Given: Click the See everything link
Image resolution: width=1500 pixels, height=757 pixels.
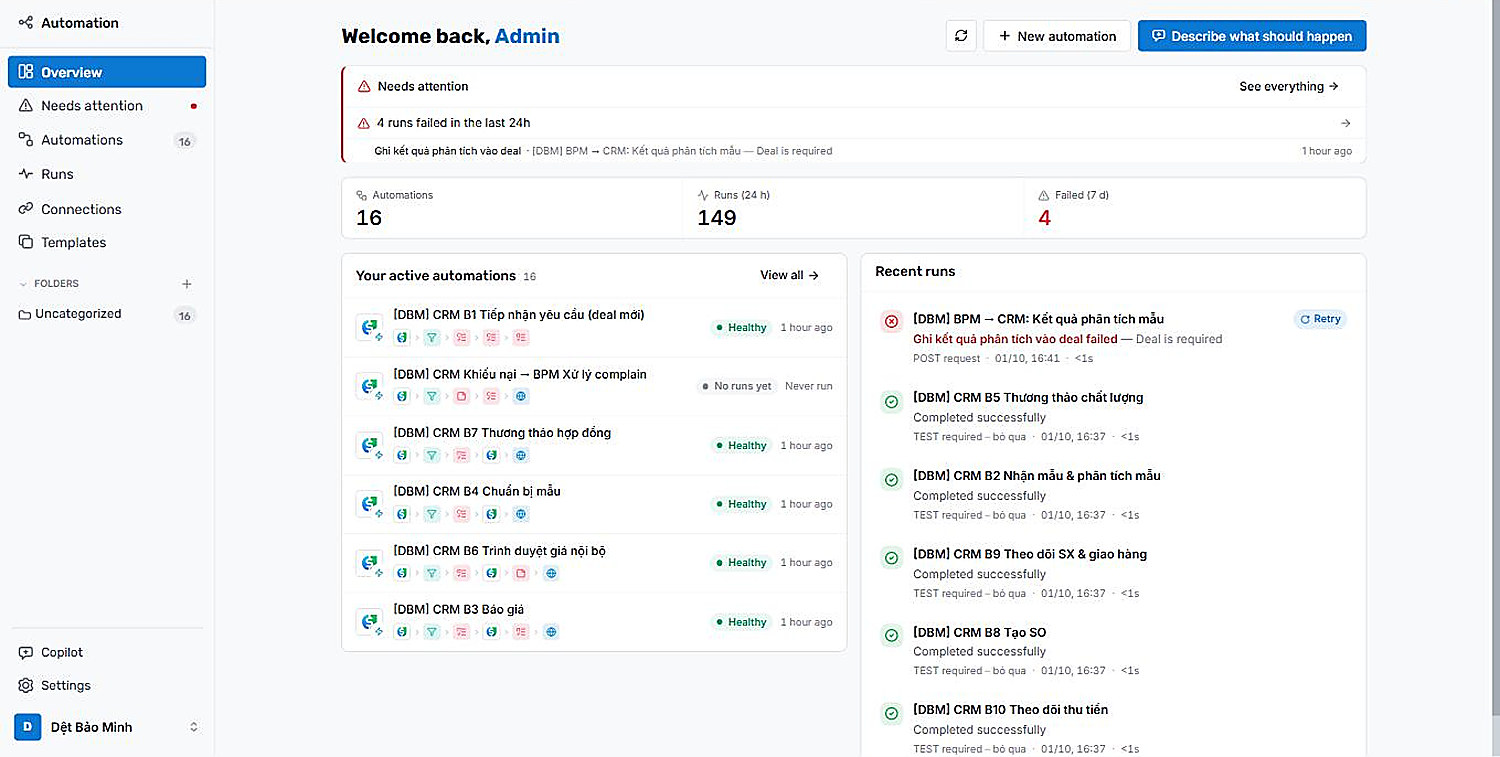Looking at the screenshot, I should point(1289,87).
